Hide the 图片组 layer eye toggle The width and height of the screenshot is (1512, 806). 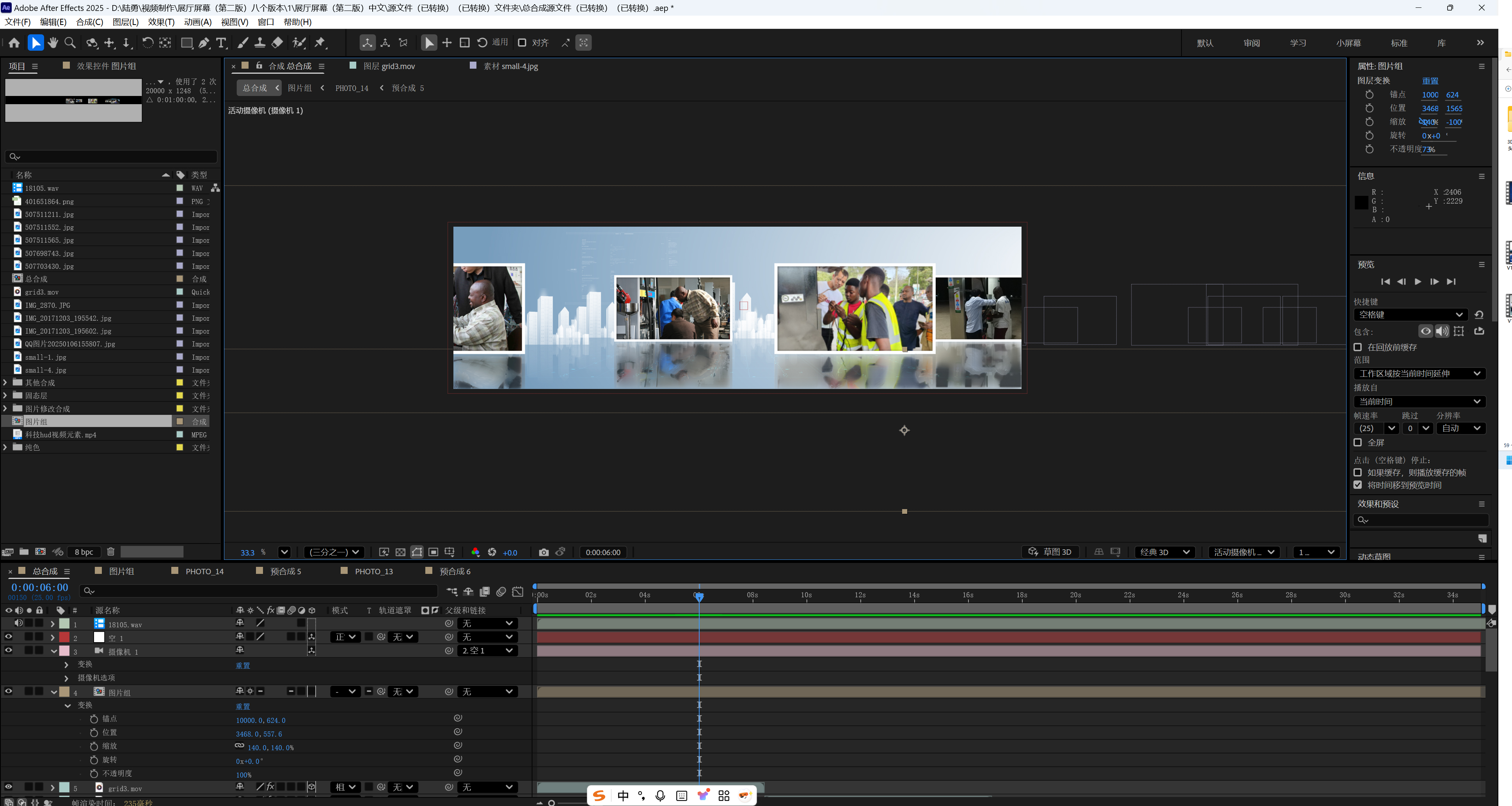tap(8, 692)
